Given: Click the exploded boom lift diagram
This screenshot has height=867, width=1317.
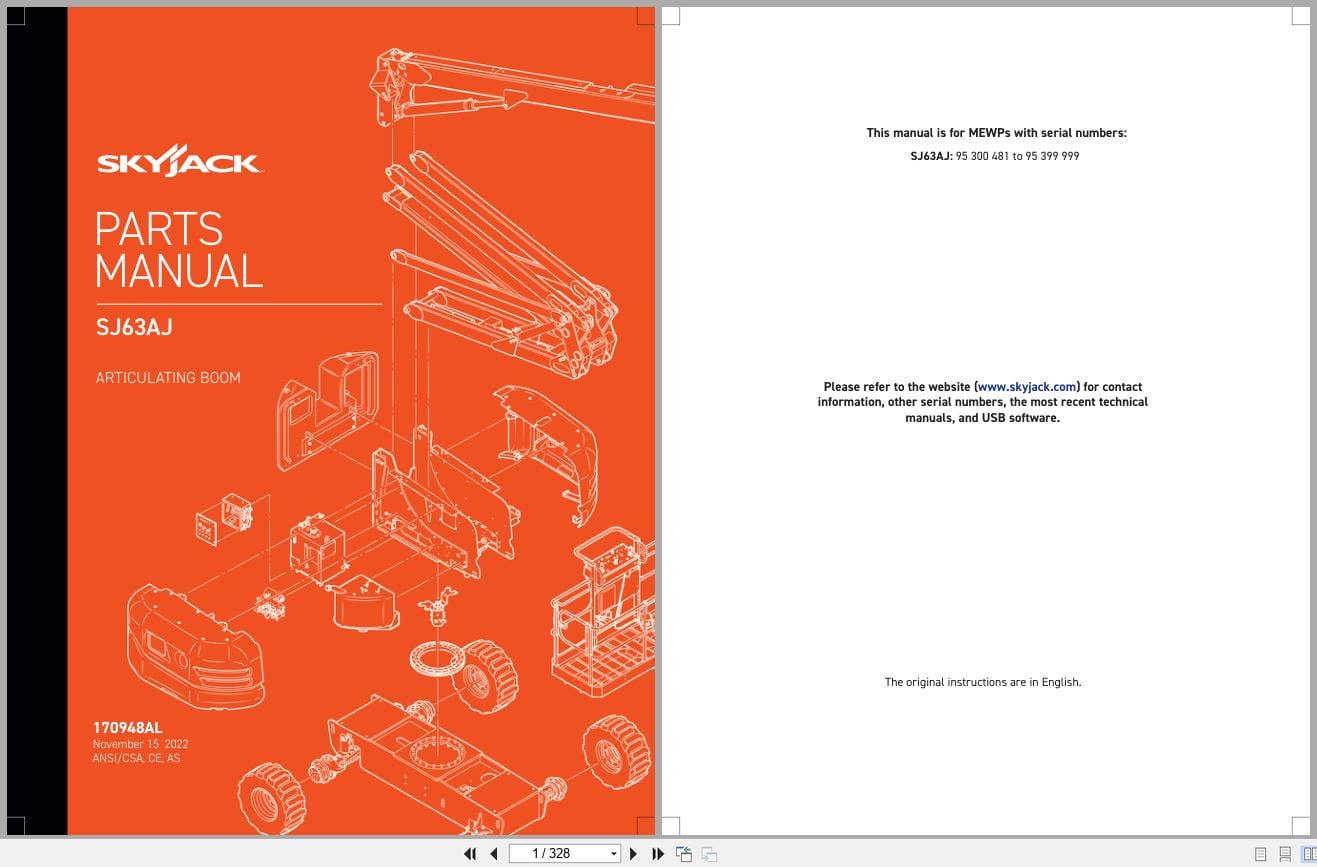Looking at the screenshot, I should tap(430, 450).
